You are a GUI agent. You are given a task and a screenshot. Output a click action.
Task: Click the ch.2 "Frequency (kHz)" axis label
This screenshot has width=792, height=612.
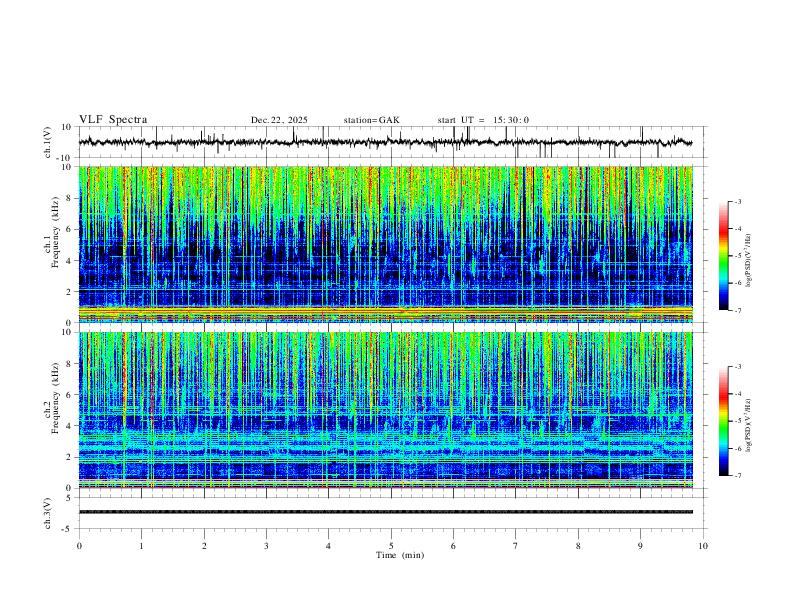[56, 397]
